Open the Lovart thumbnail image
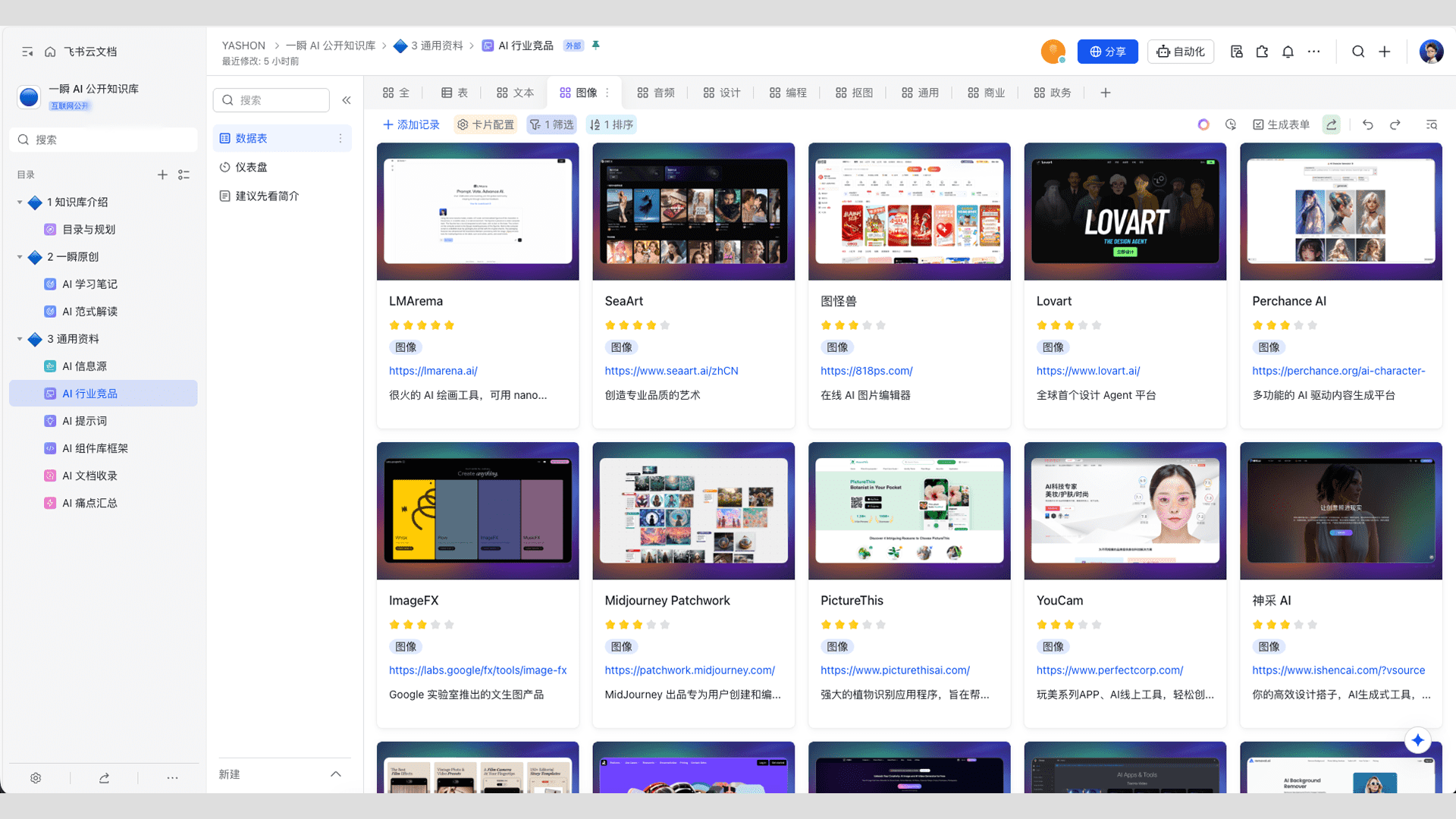The height and width of the screenshot is (819, 1456). 1125,211
